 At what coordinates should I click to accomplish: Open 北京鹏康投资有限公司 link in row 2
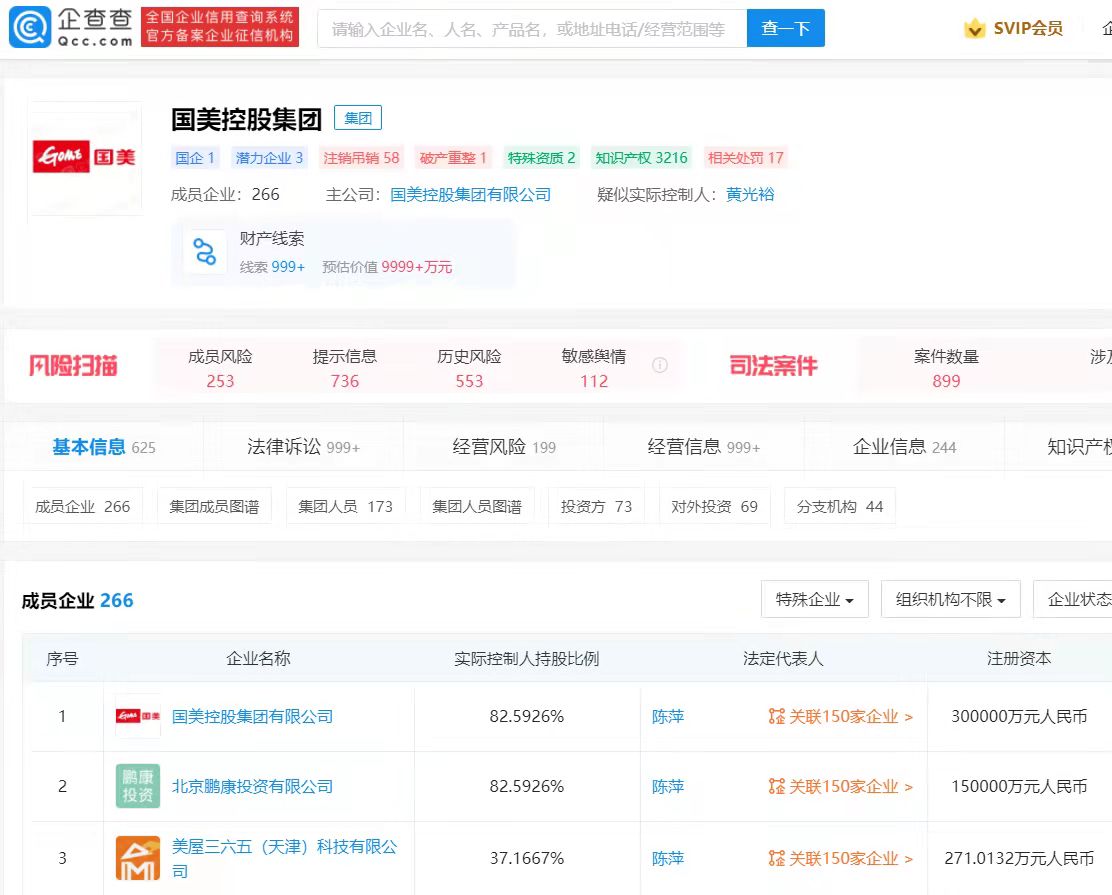[252, 786]
